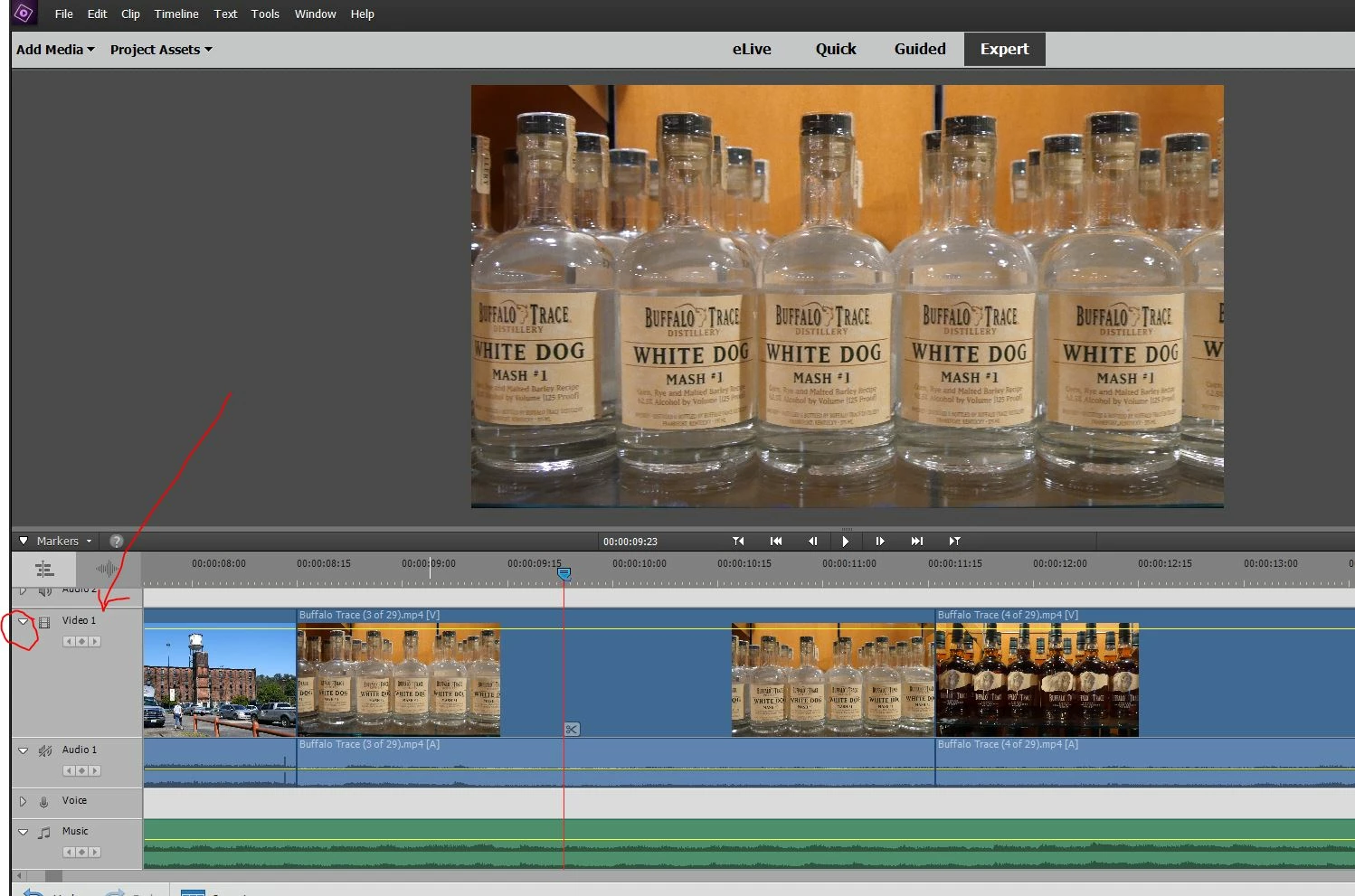Click the scrollbar left arrow
Screen dimensions: 1355x896
coord(20,876)
